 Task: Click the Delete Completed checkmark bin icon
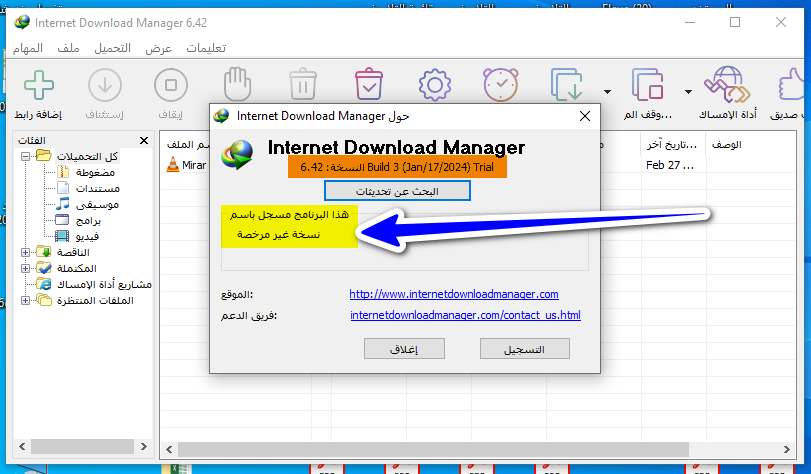click(370, 87)
